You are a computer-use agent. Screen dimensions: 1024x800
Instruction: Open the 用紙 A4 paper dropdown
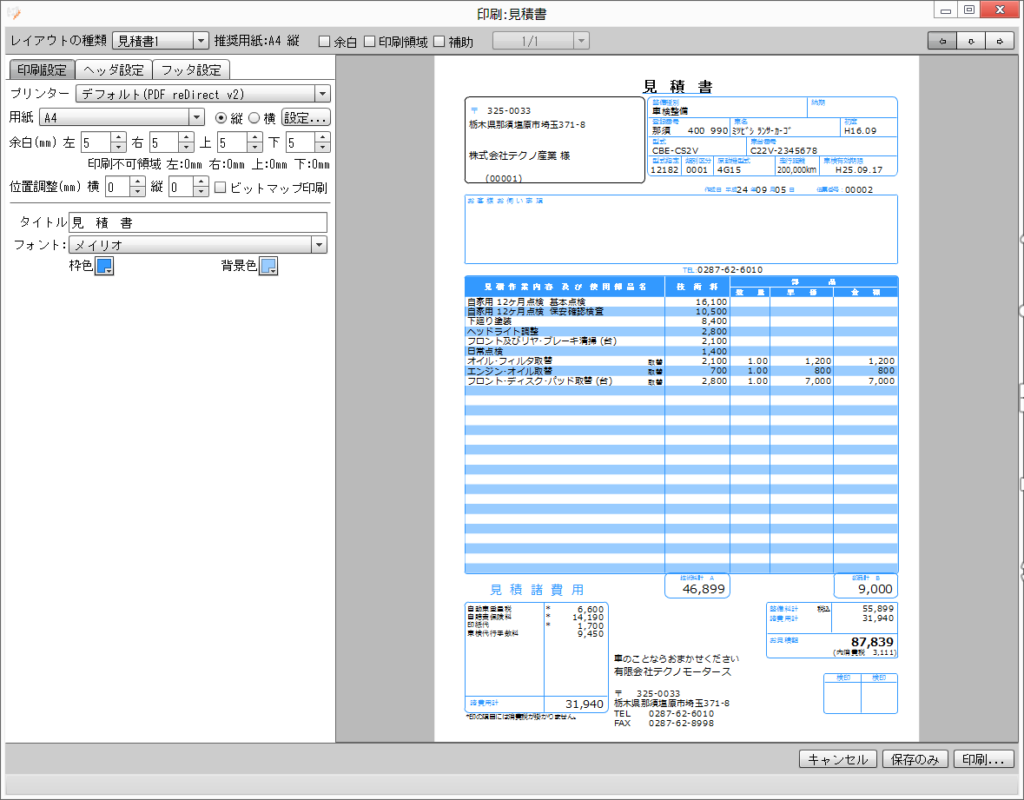[x=122, y=118]
